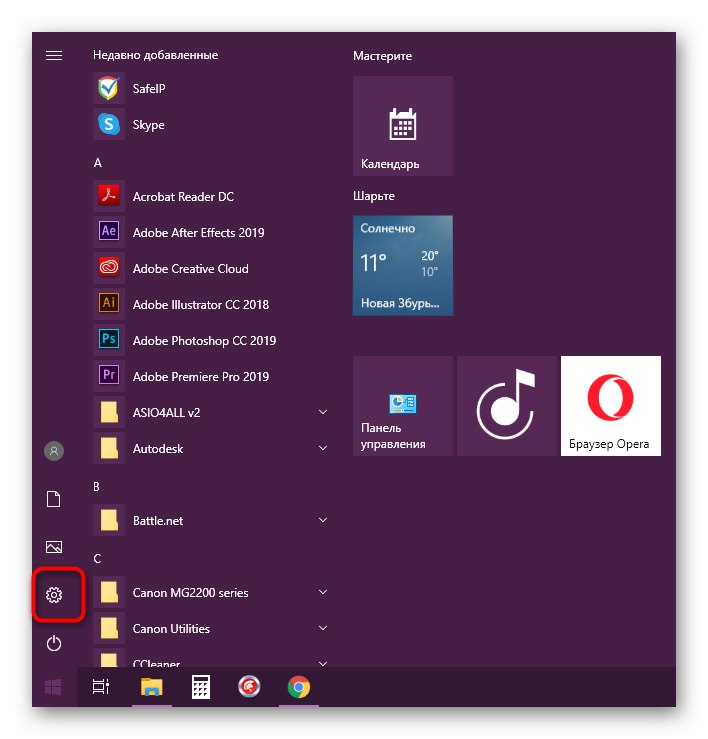Launch Adobe Photoshop CC 2019

click(210, 340)
